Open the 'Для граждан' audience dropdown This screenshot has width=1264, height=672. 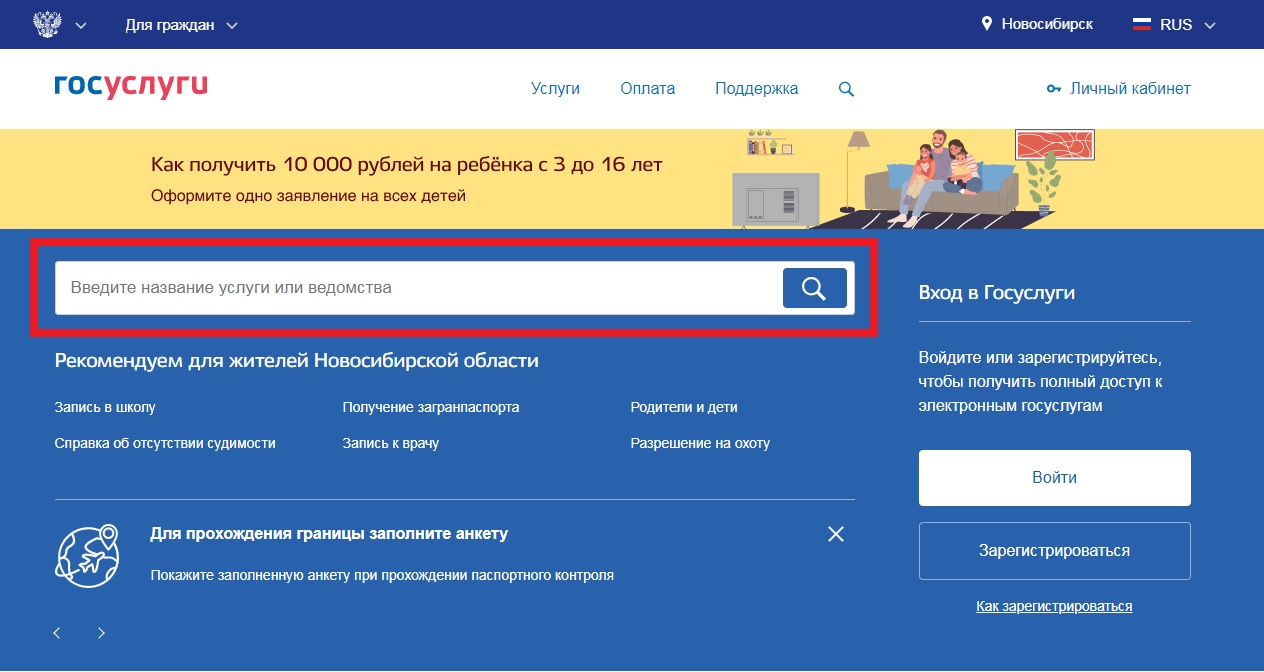(181, 25)
